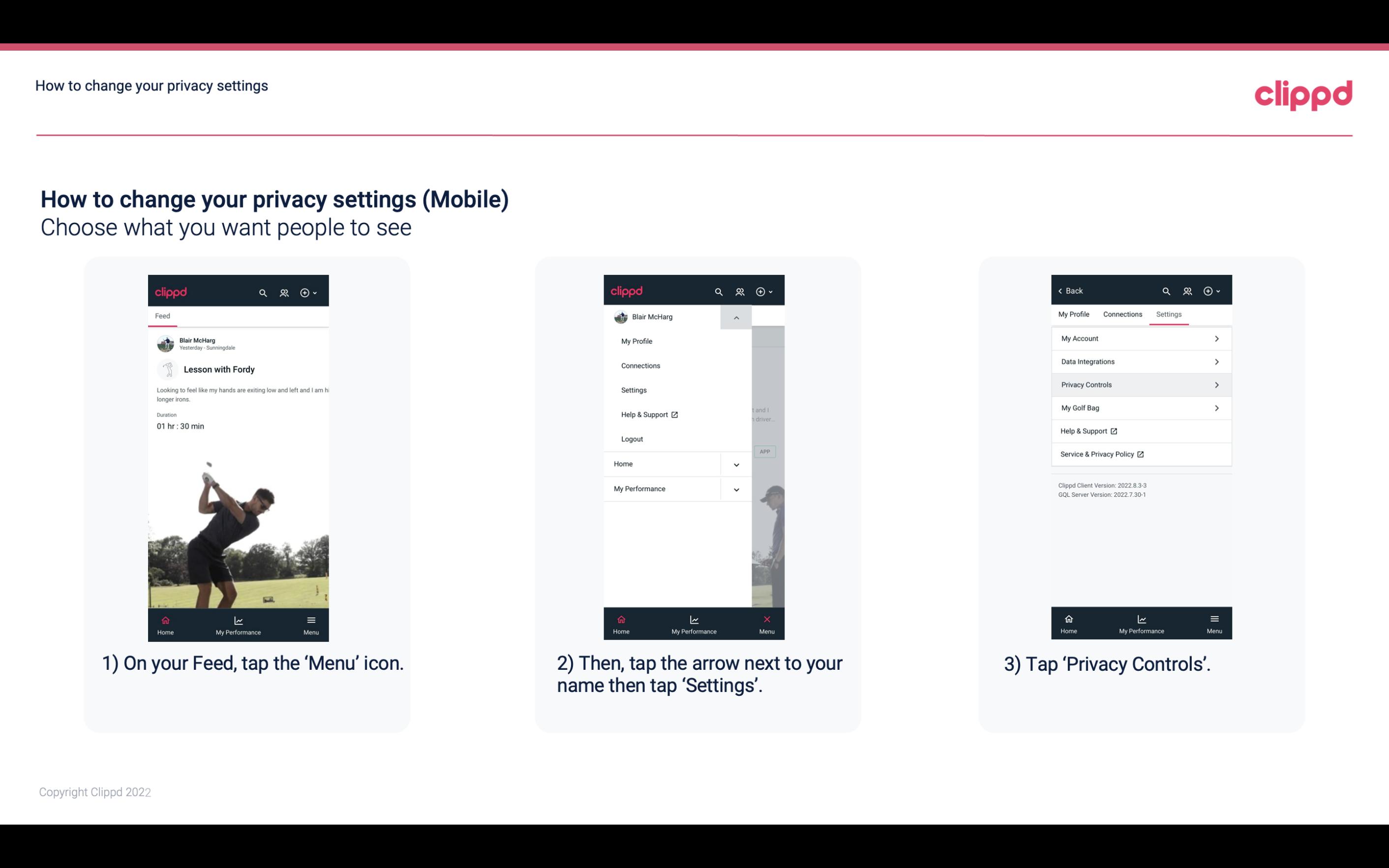1389x868 pixels.
Task: Tap the Help & Support external link
Action: tap(1089, 431)
